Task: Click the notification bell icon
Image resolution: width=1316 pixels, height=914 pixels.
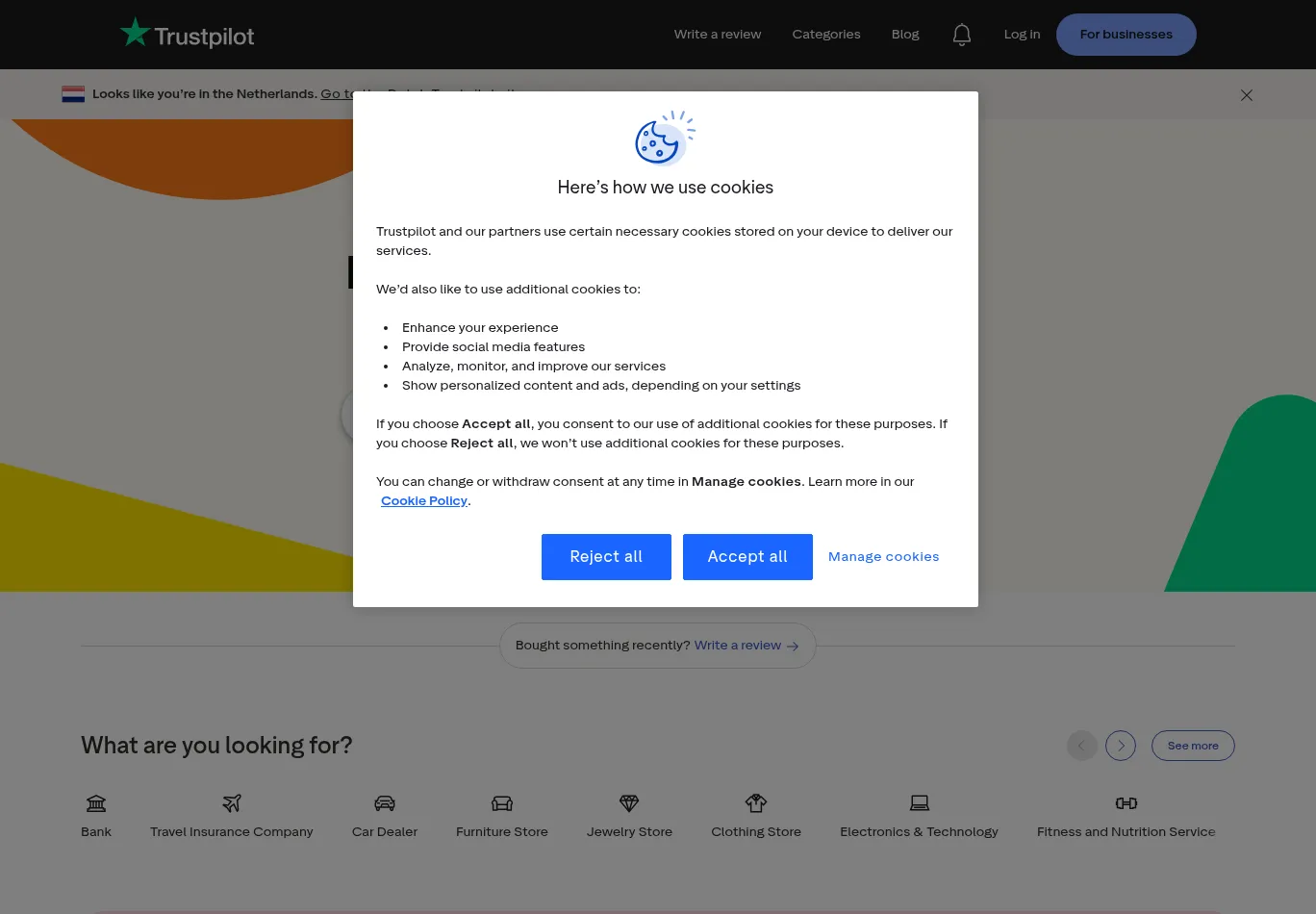Action: 961,35
